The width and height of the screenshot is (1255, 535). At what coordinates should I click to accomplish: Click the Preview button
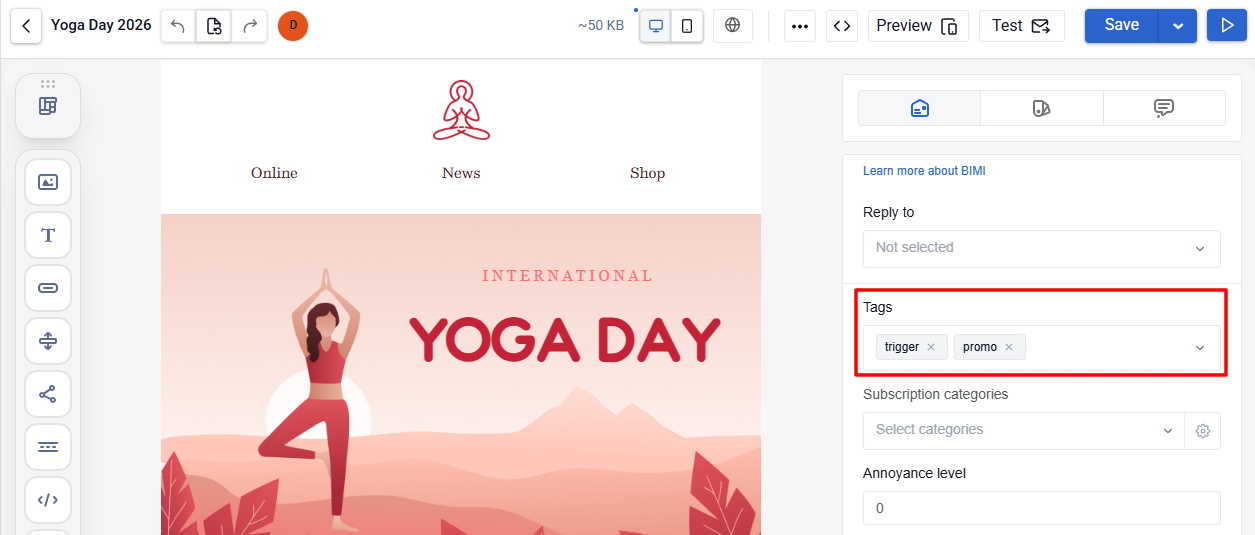pyautogui.click(x=918, y=26)
